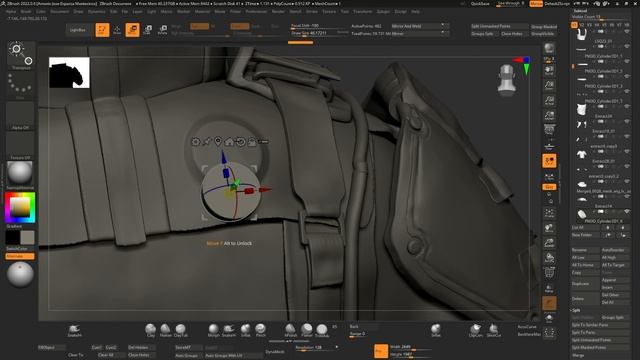The height and width of the screenshot is (360, 640).
Task: Open the Render menu
Action: coord(278,11)
